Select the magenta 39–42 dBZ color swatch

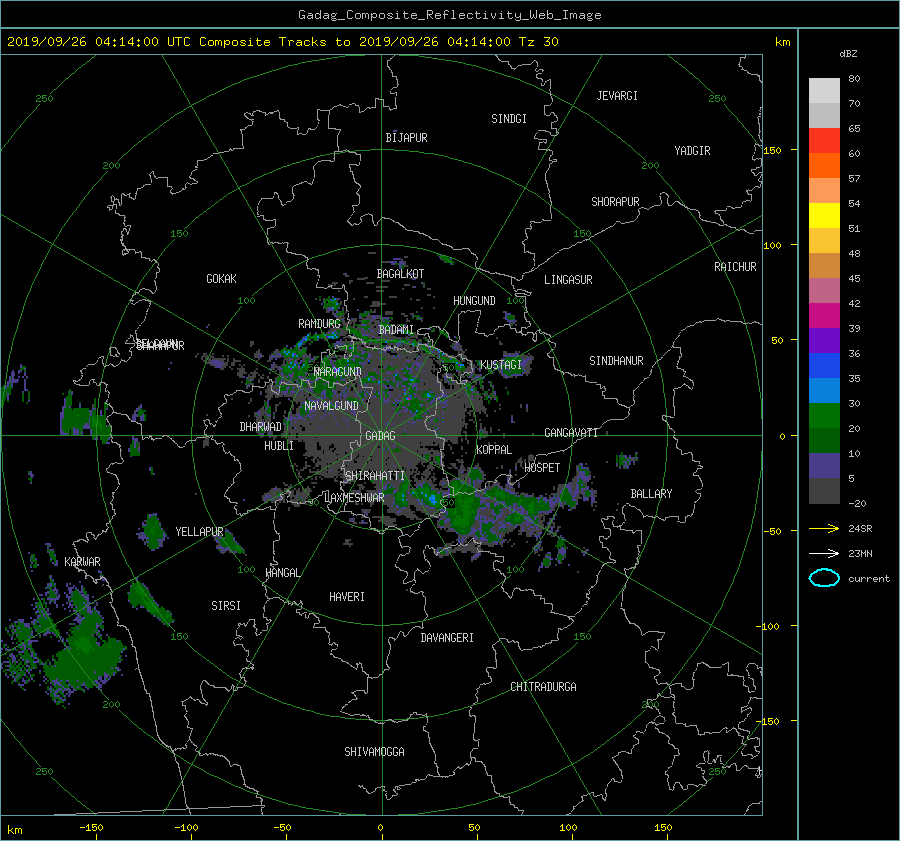click(x=824, y=315)
